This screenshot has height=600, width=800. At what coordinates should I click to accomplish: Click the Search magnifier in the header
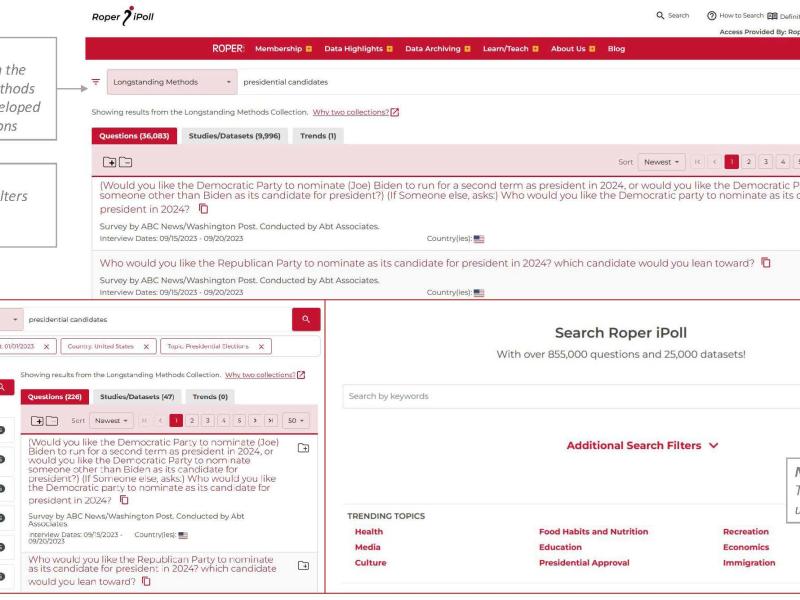click(x=660, y=16)
